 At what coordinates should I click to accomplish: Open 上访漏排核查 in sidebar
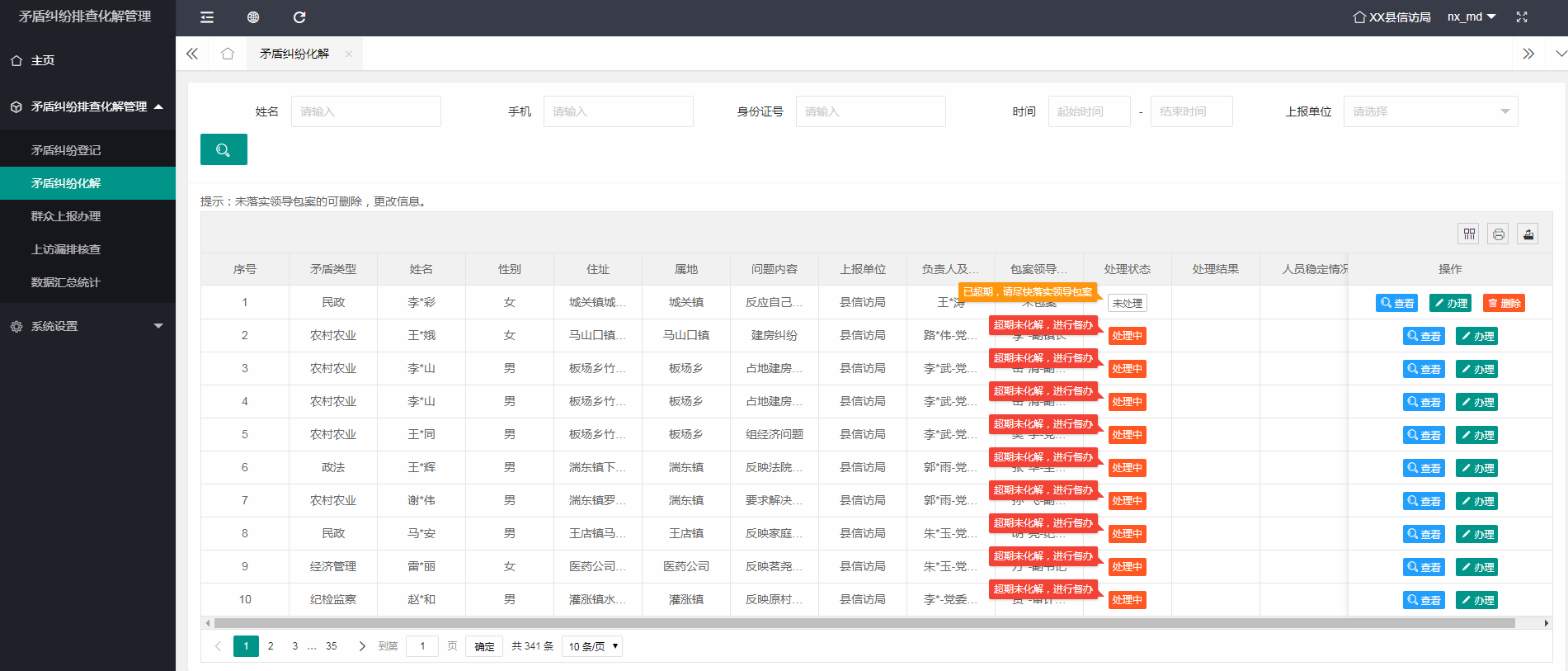(87, 249)
